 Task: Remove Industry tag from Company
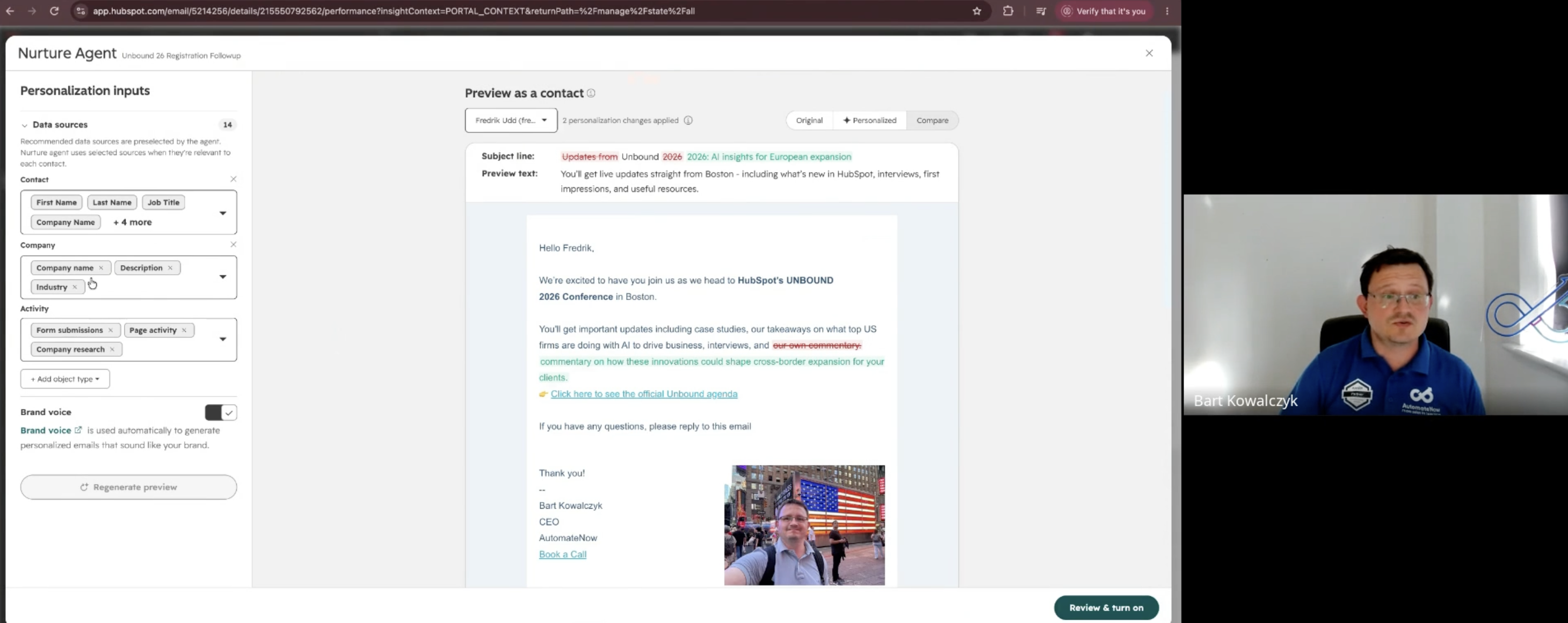click(75, 287)
